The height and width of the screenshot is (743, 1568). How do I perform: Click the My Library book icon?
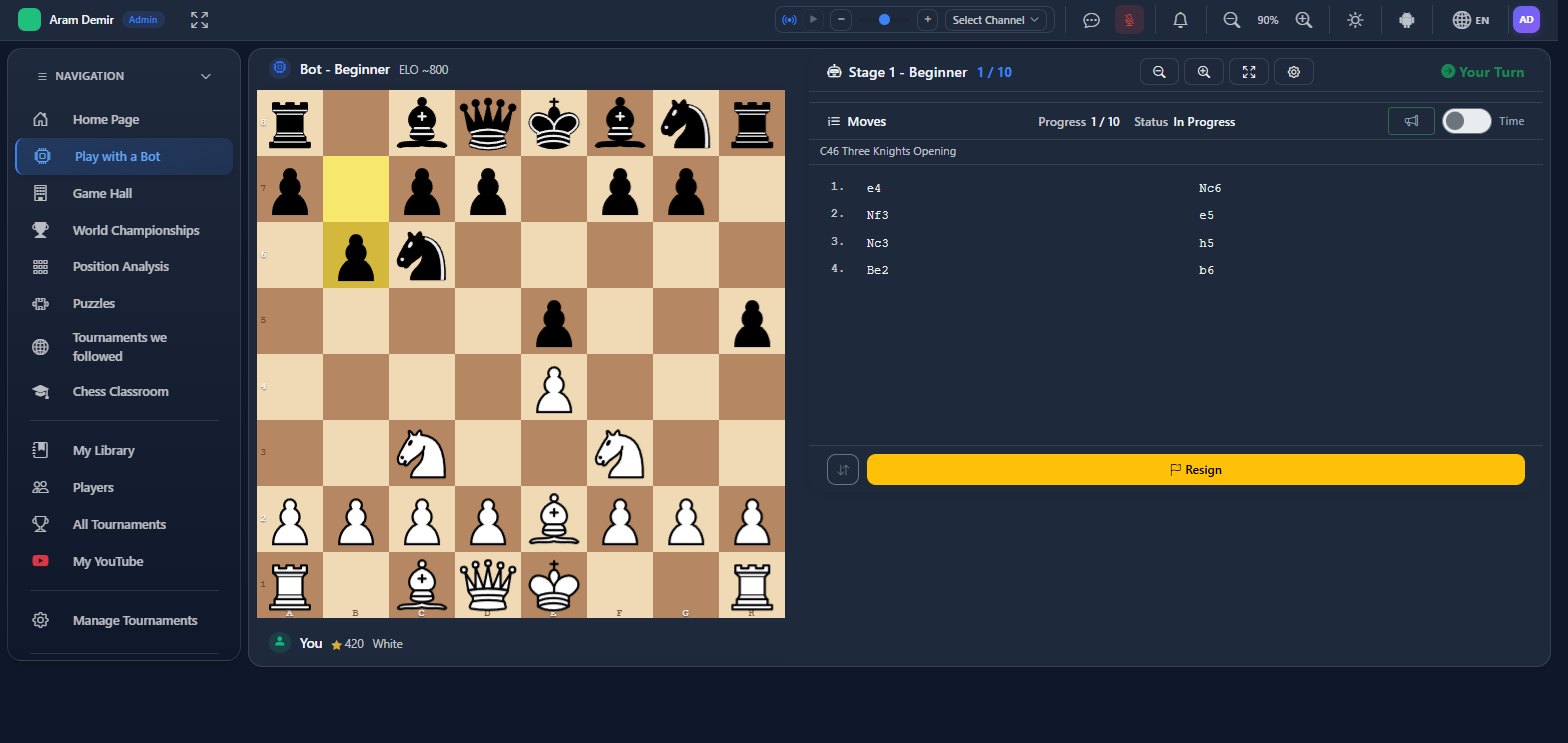(41, 451)
